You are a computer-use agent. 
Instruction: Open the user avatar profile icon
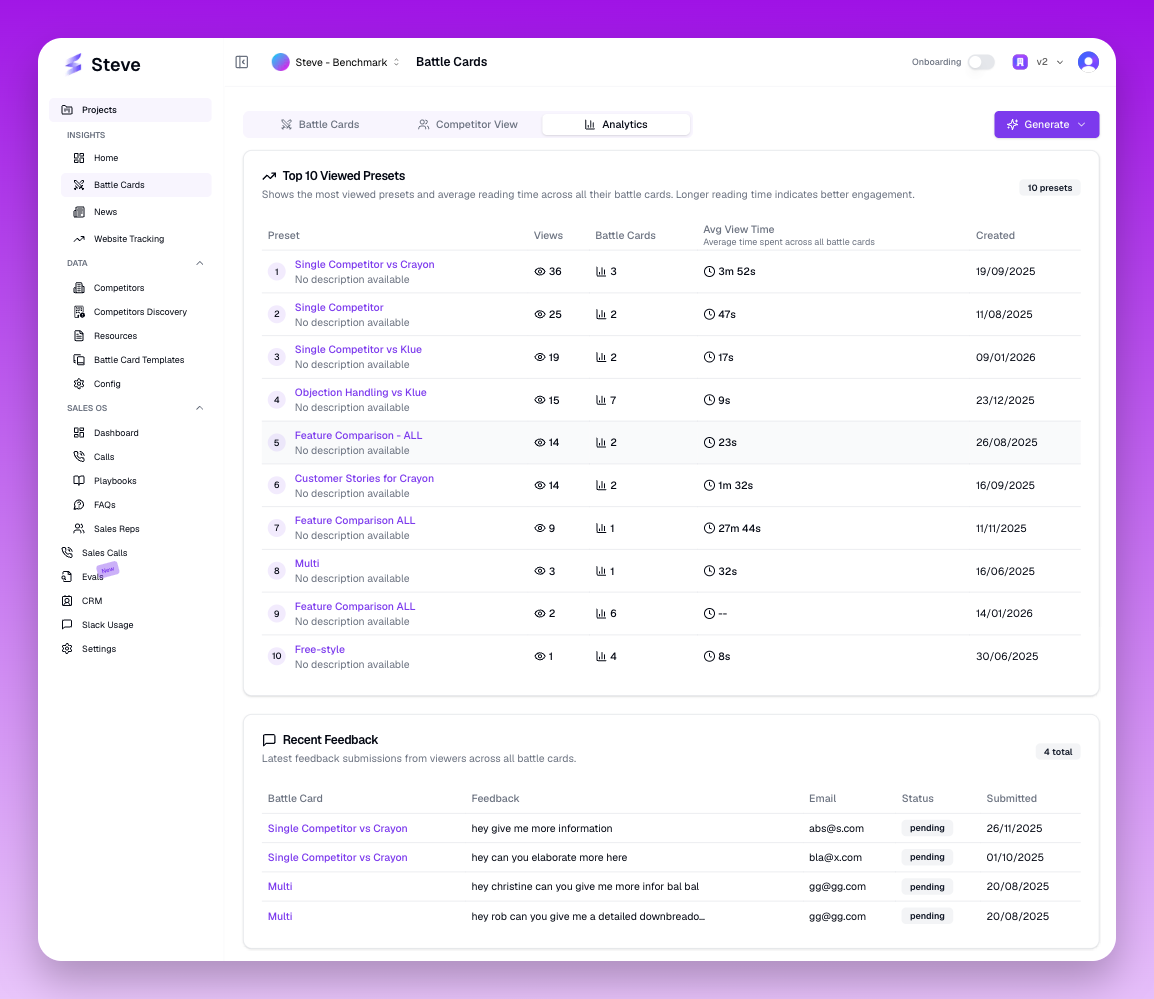click(1088, 62)
